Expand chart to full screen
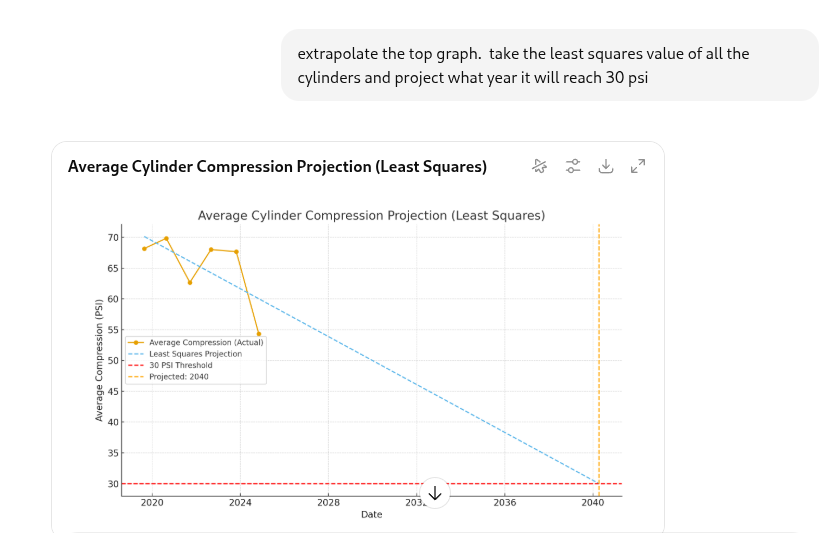Screen dimensions: 825x533 (638, 166)
